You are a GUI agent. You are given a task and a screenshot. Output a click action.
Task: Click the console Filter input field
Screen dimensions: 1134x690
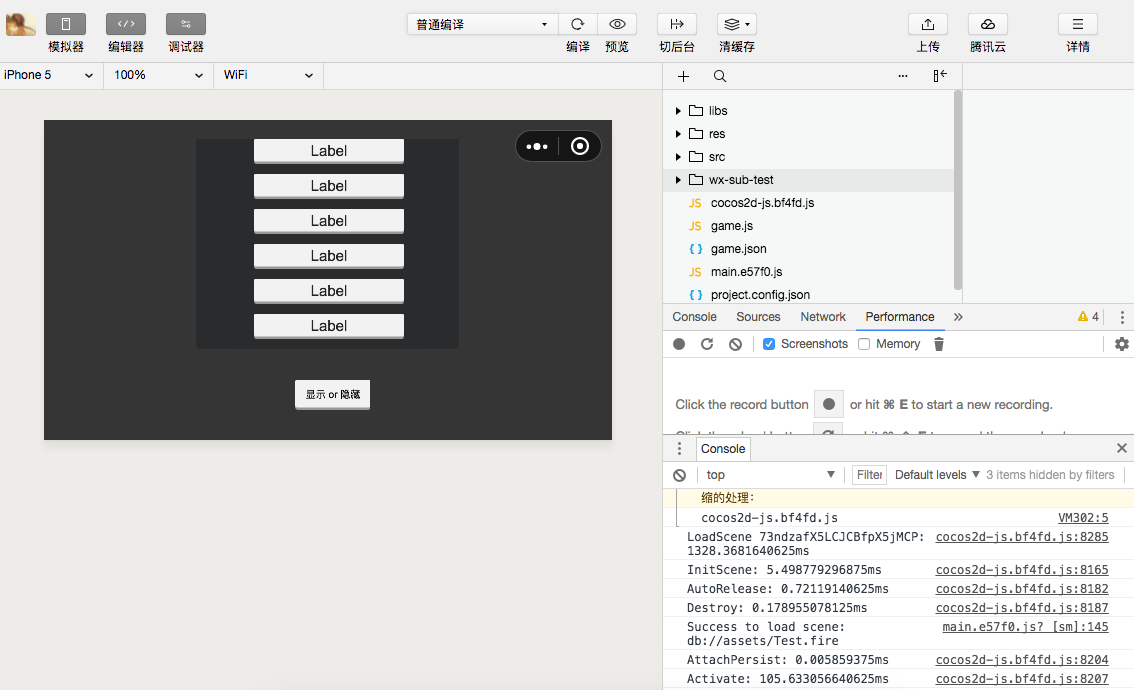[869, 475]
